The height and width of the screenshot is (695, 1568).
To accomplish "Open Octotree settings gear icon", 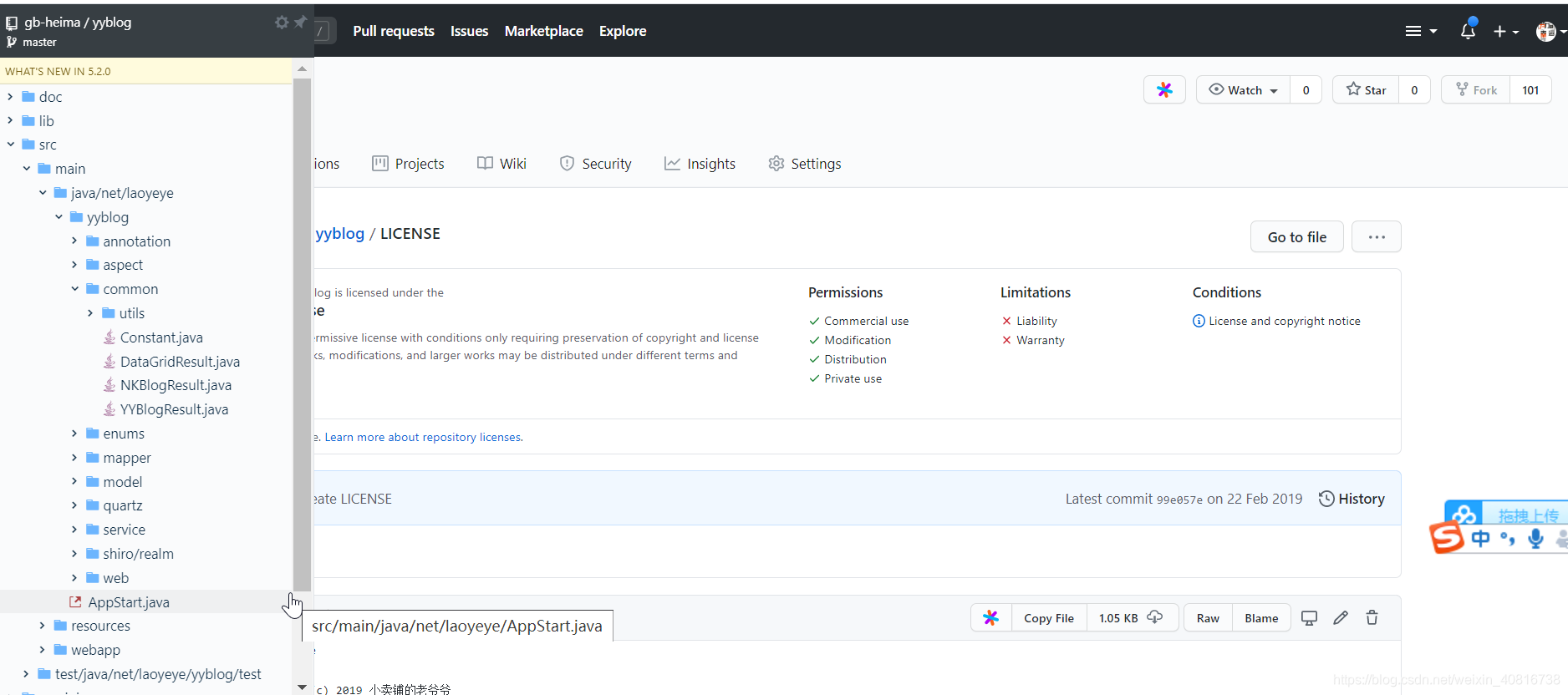I will (282, 23).
